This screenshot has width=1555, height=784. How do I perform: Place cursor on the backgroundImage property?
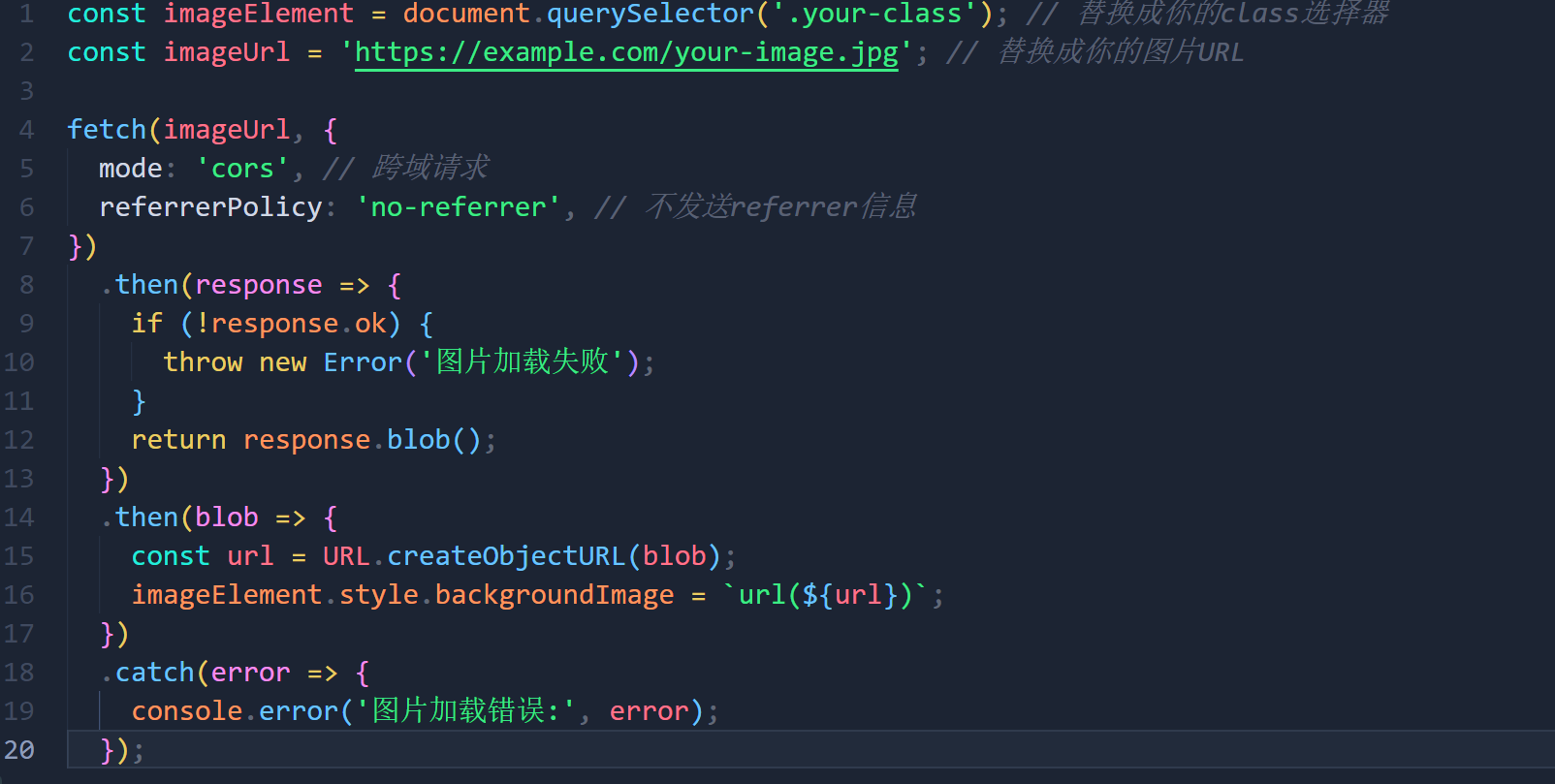(554, 595)
